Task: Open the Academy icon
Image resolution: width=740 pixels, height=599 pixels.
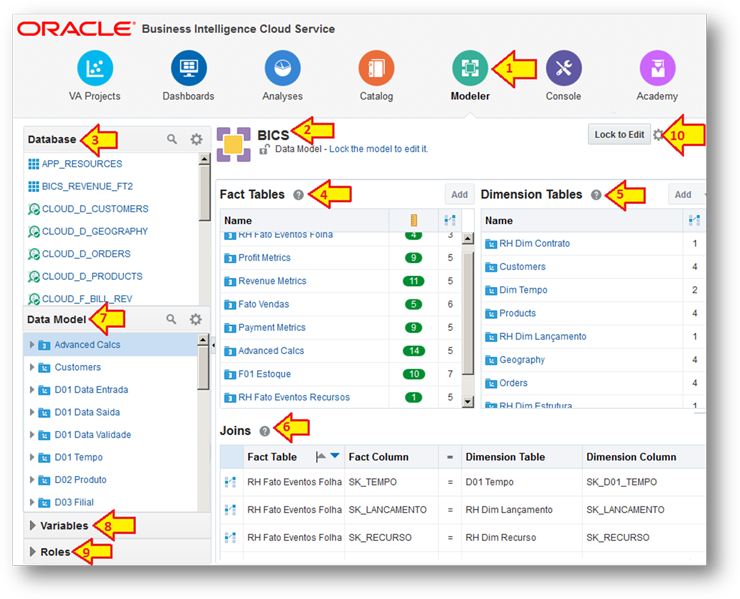Action: (x=657, y=68)
